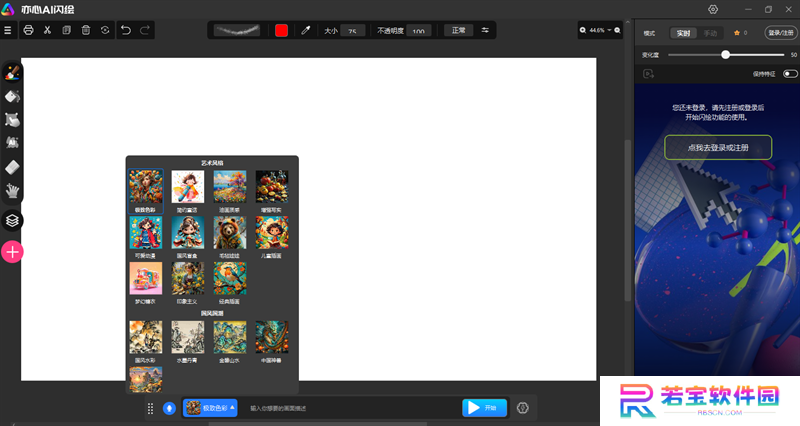This screenshot has width=800, height=426.
Task: Open the red brush color swatch
Action: tap(281, 31)
